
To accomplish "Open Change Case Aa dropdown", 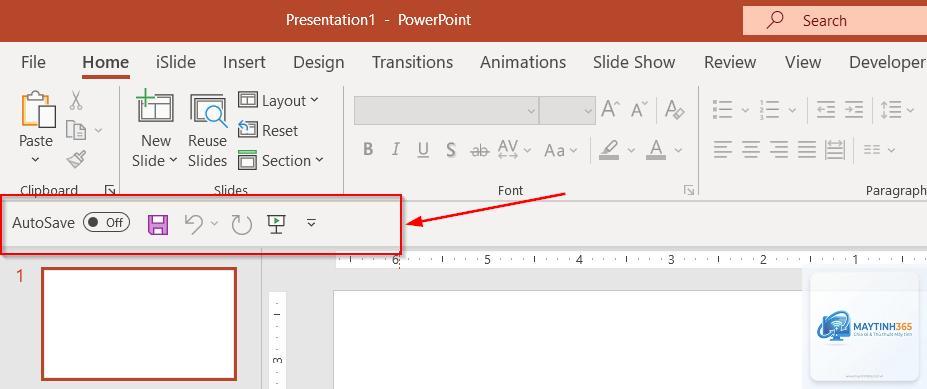I will 560,150.
